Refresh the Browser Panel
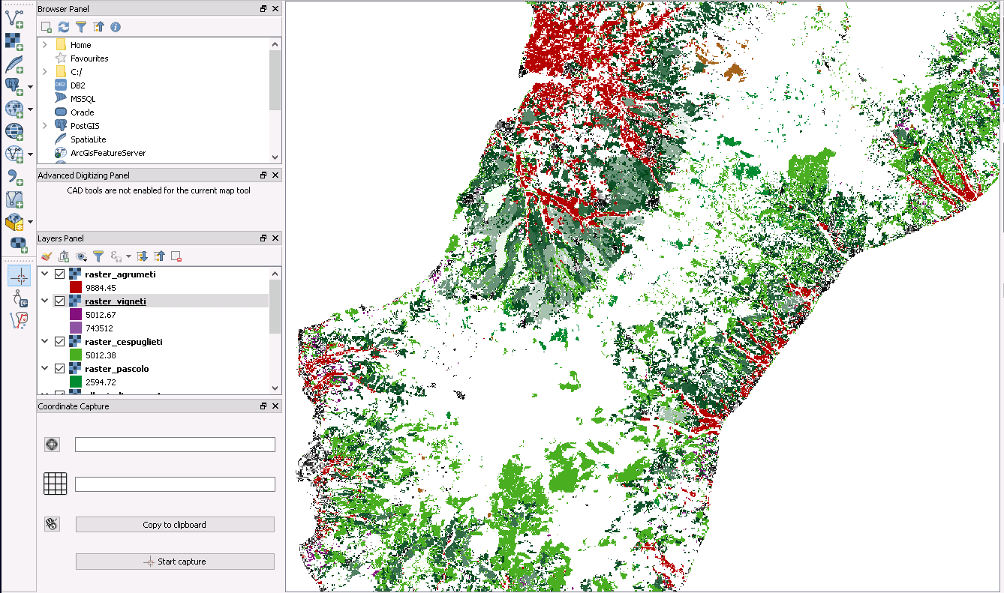1004x593 pixels. tap(64, 27)
